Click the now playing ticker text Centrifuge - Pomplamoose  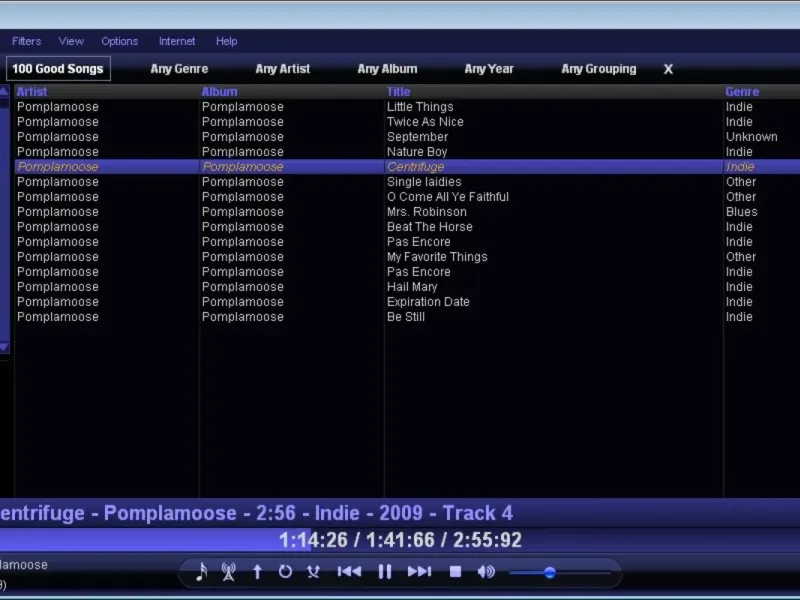point(118,513)
